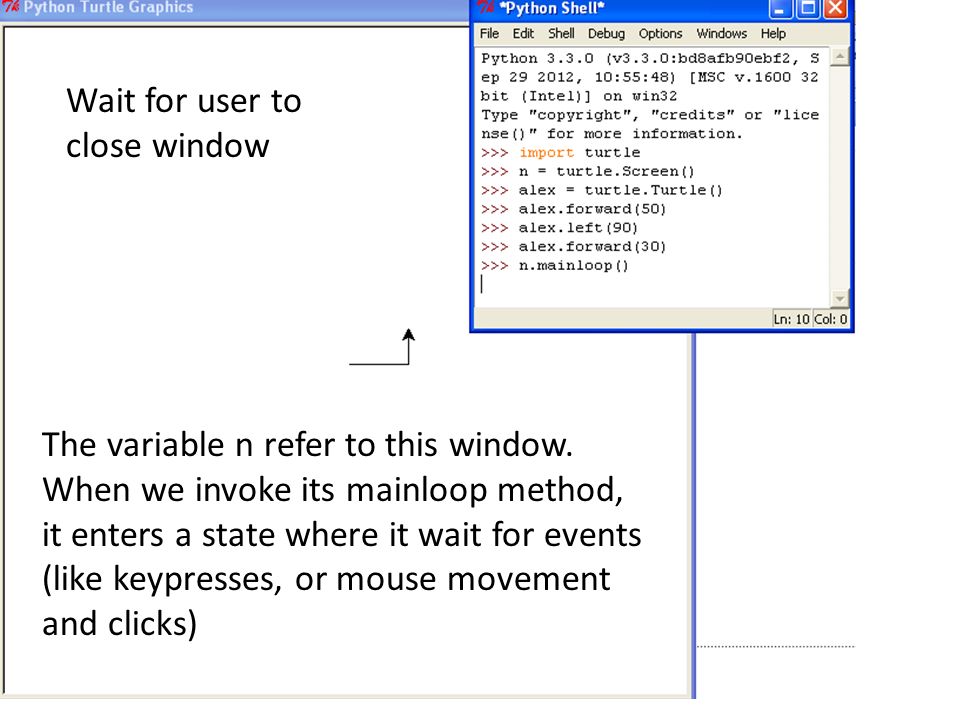
Task: Click the Python Turtle Graphics title bar icon
Action: pos(10,7)
